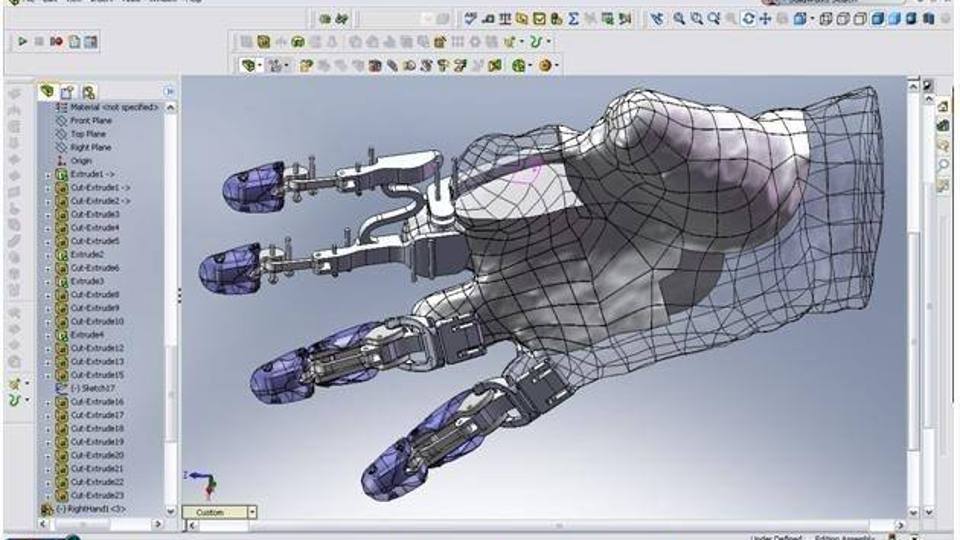The width and height of the screenshot is (960, 540).
Task: Click the red Record macro icon
Action: coord(57,42)
